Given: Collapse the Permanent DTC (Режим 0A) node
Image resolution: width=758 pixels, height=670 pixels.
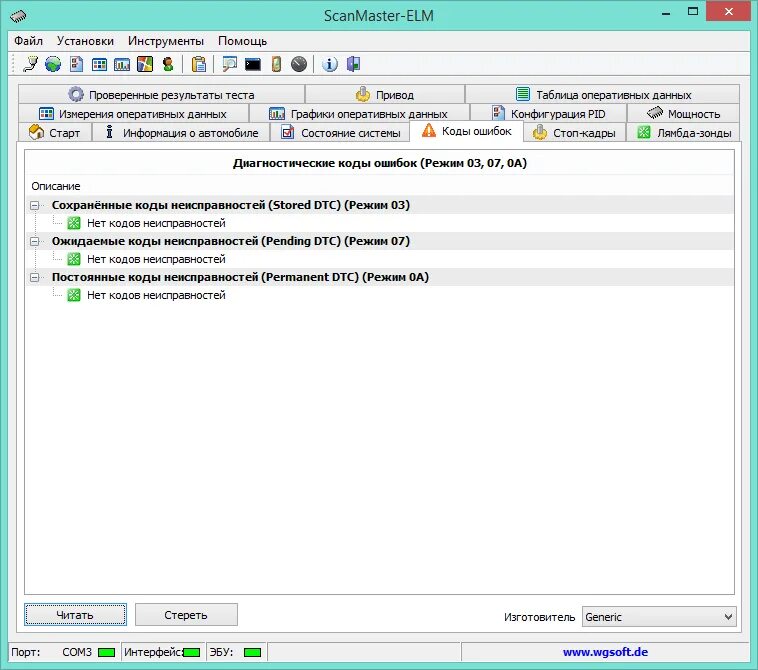Looking at the screenshot, I should click(34, 277).
